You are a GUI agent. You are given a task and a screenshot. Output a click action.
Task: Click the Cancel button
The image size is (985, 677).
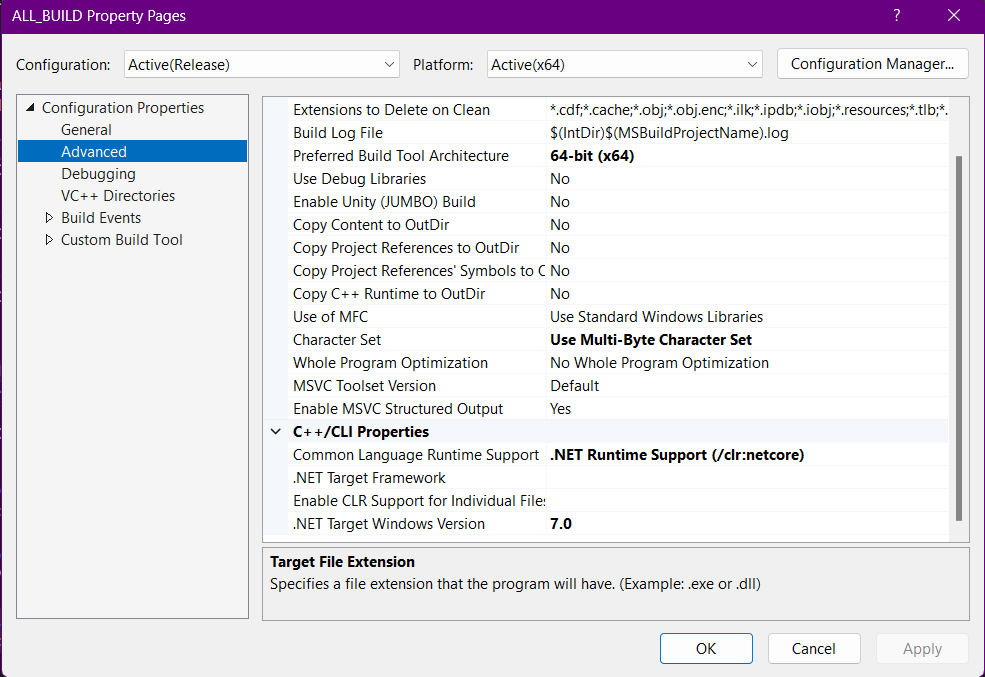[x=814, y=648]
